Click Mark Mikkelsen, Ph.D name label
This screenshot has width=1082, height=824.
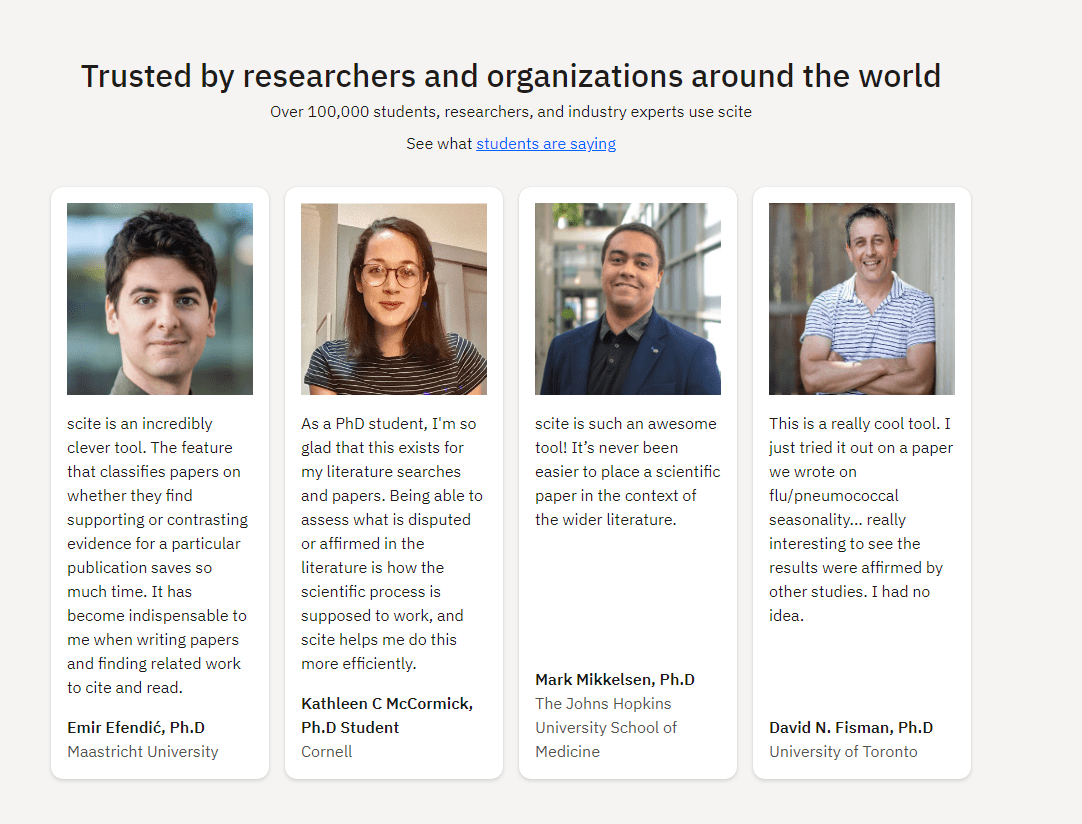point(615,679)
